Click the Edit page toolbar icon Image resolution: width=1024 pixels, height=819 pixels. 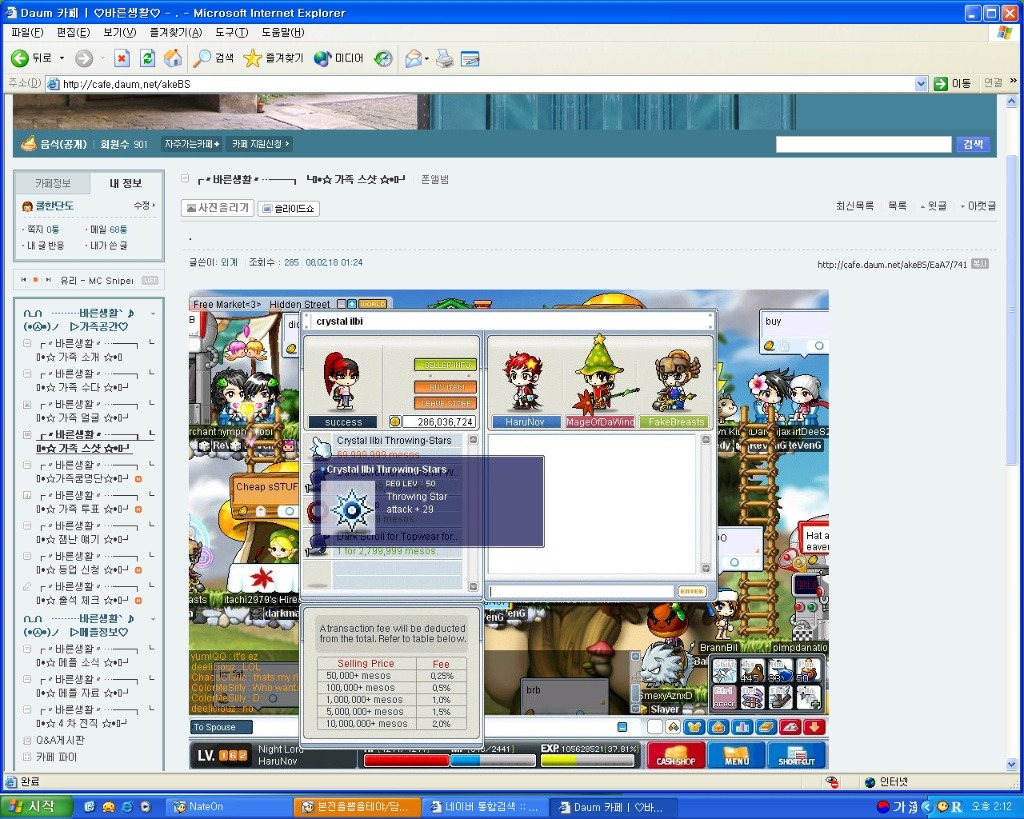(x=470, y=58)
